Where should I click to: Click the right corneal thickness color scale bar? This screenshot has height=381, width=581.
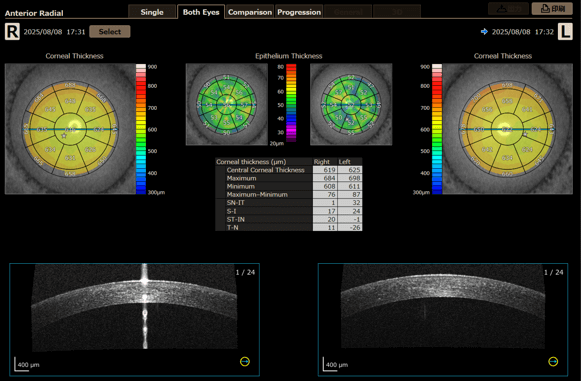[141, 129]
